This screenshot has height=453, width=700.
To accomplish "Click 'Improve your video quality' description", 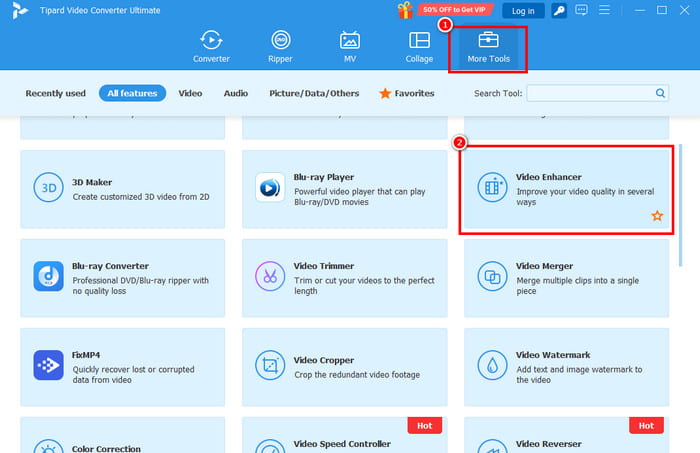I will pos(585,197).
